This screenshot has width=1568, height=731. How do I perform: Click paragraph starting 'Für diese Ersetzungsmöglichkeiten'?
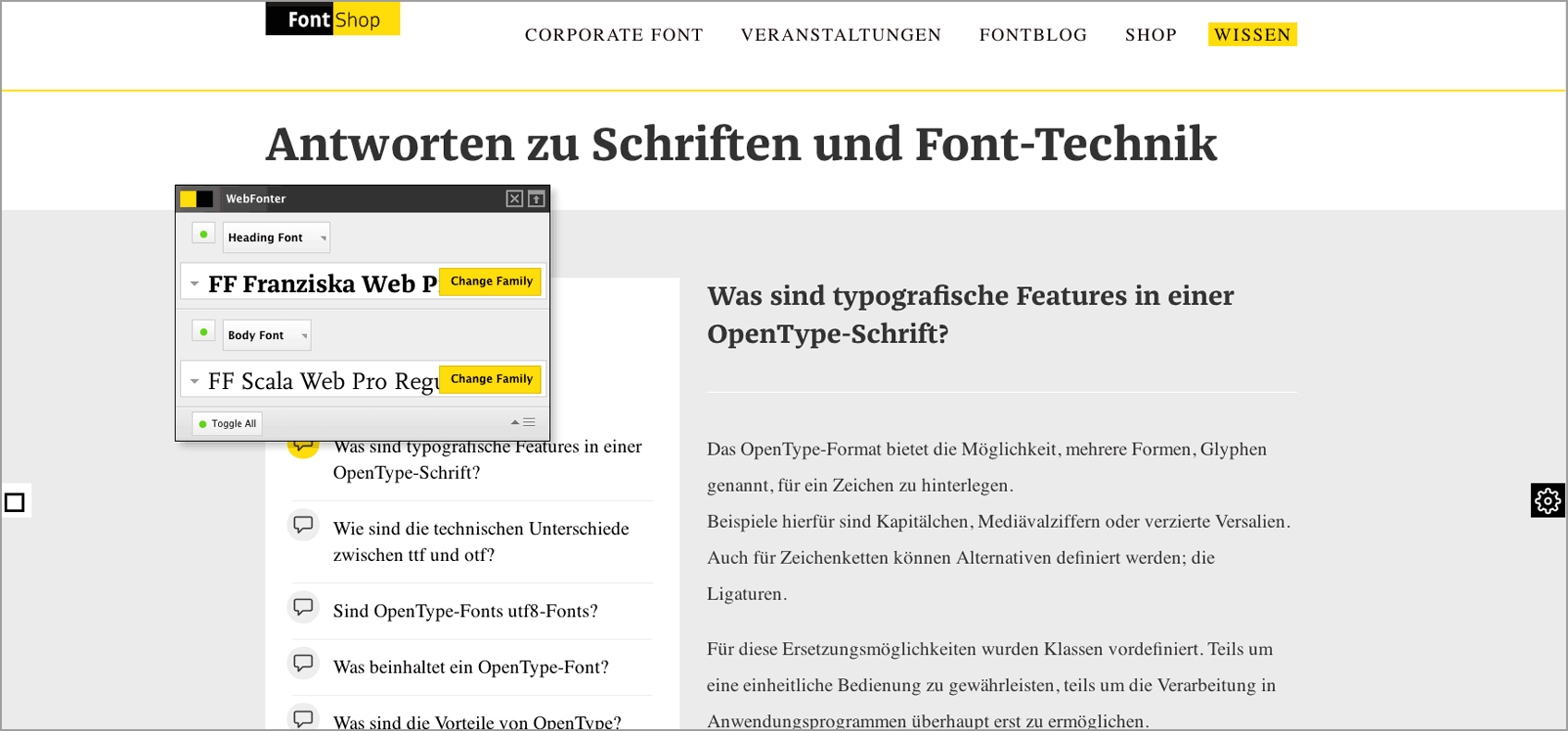coord(991,685)
